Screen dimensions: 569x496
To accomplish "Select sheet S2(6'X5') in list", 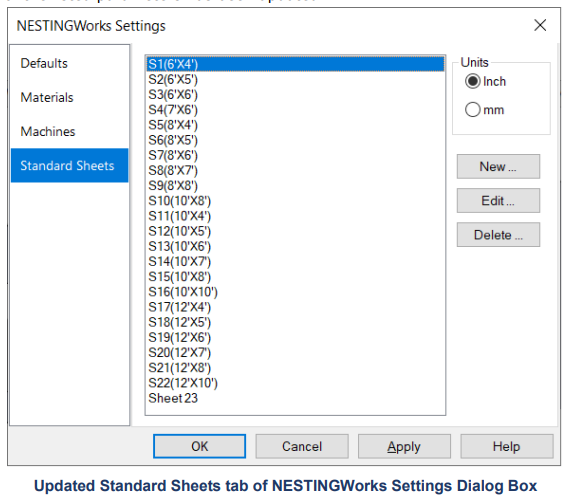I will click(295, 79).
